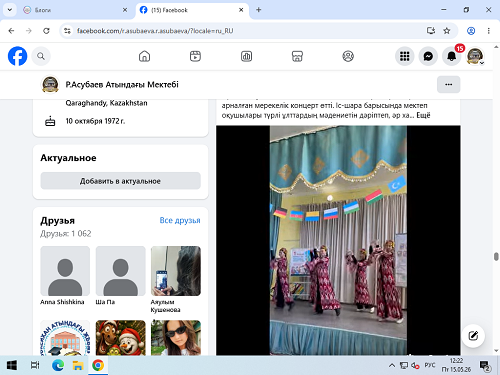Open friend with school logo picture
The width and height of the screenshot is (500, 375).
tap(65, 338)
